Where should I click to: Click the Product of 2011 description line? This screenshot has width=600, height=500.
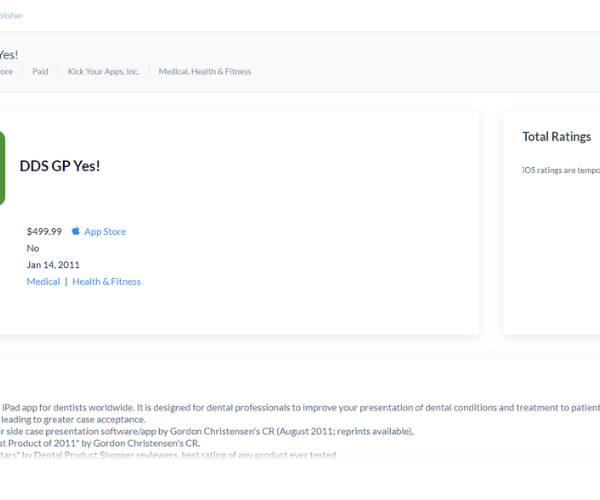[100, 443]
